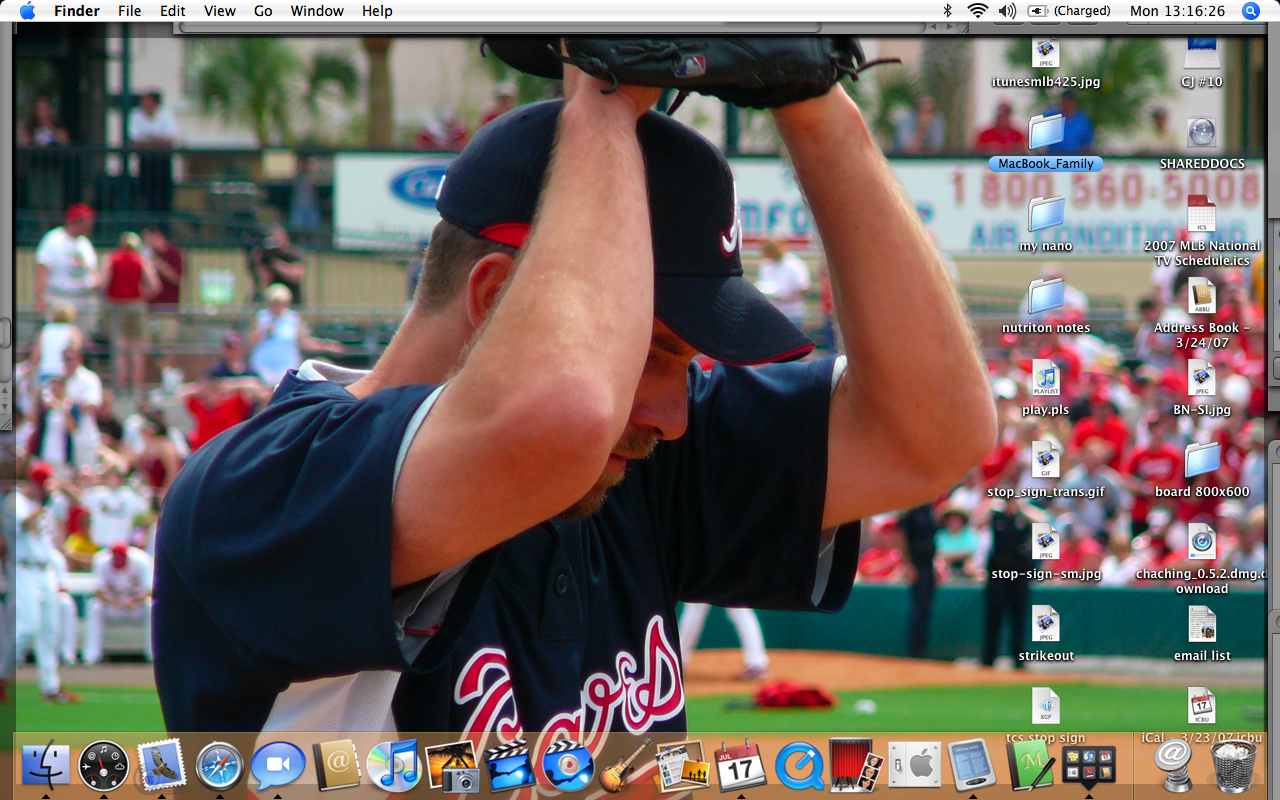
Task: Open Spotlight search icon
Action: pos(1251,11)
